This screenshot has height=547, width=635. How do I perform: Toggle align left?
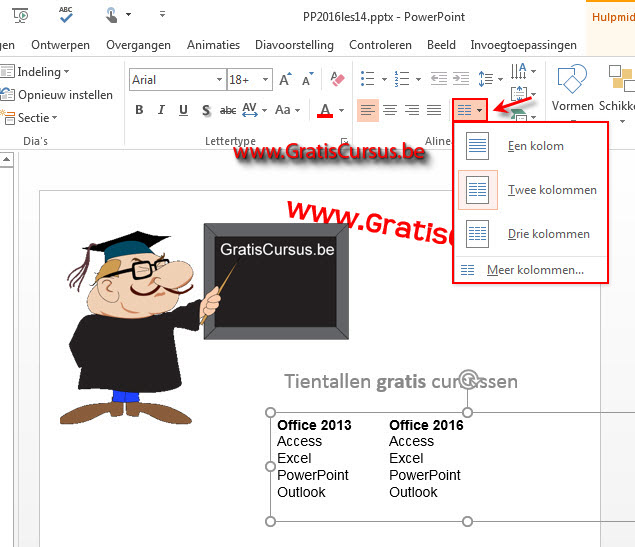[368, 110]
